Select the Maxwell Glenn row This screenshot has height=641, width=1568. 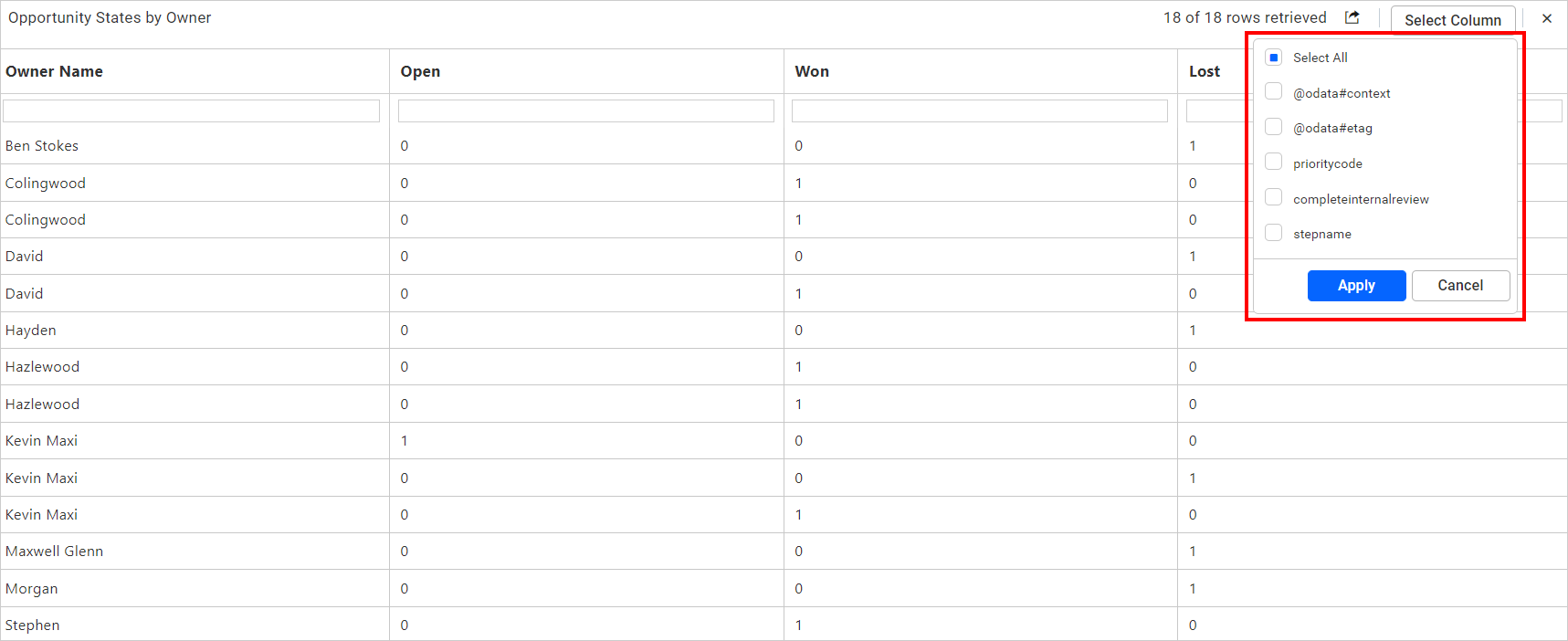[784, 552]
